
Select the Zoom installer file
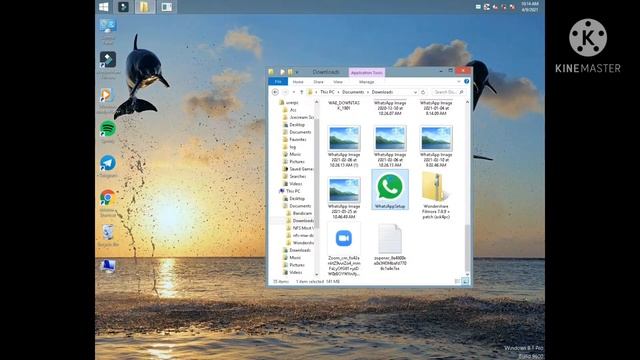pos(344,250)
